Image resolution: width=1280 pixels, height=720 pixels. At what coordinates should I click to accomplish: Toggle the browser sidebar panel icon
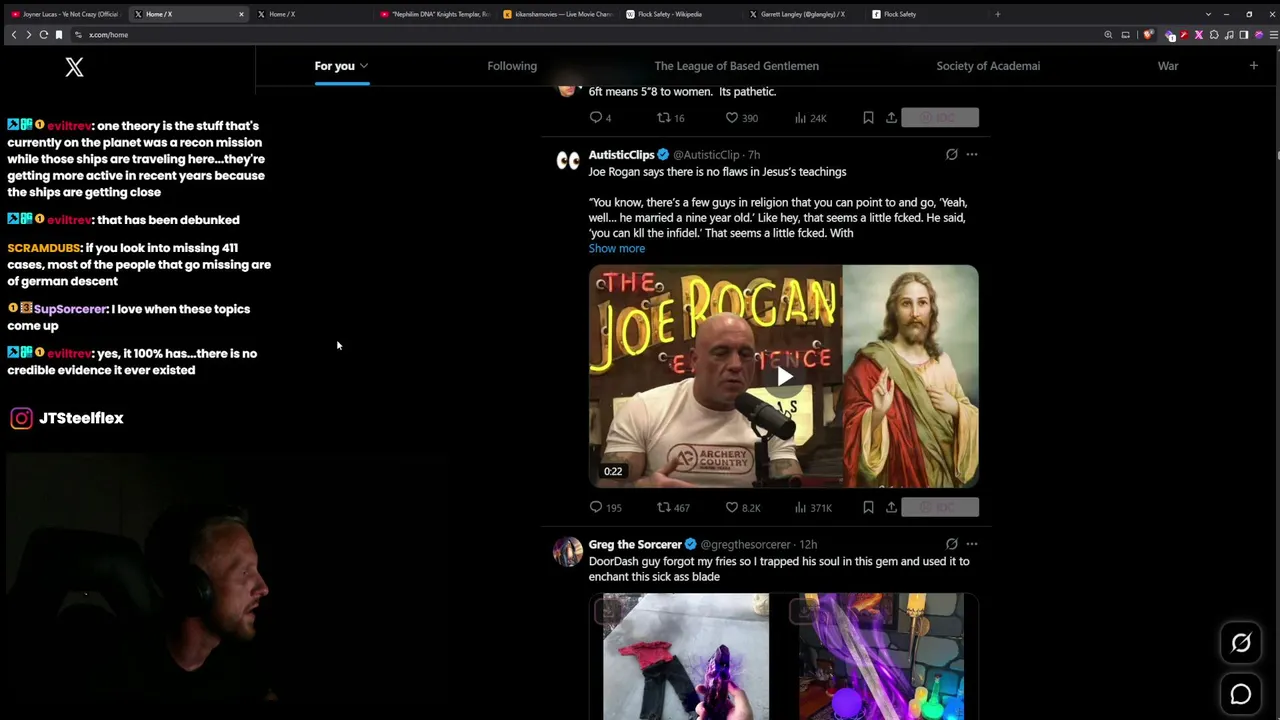(x=1244, y=35)
